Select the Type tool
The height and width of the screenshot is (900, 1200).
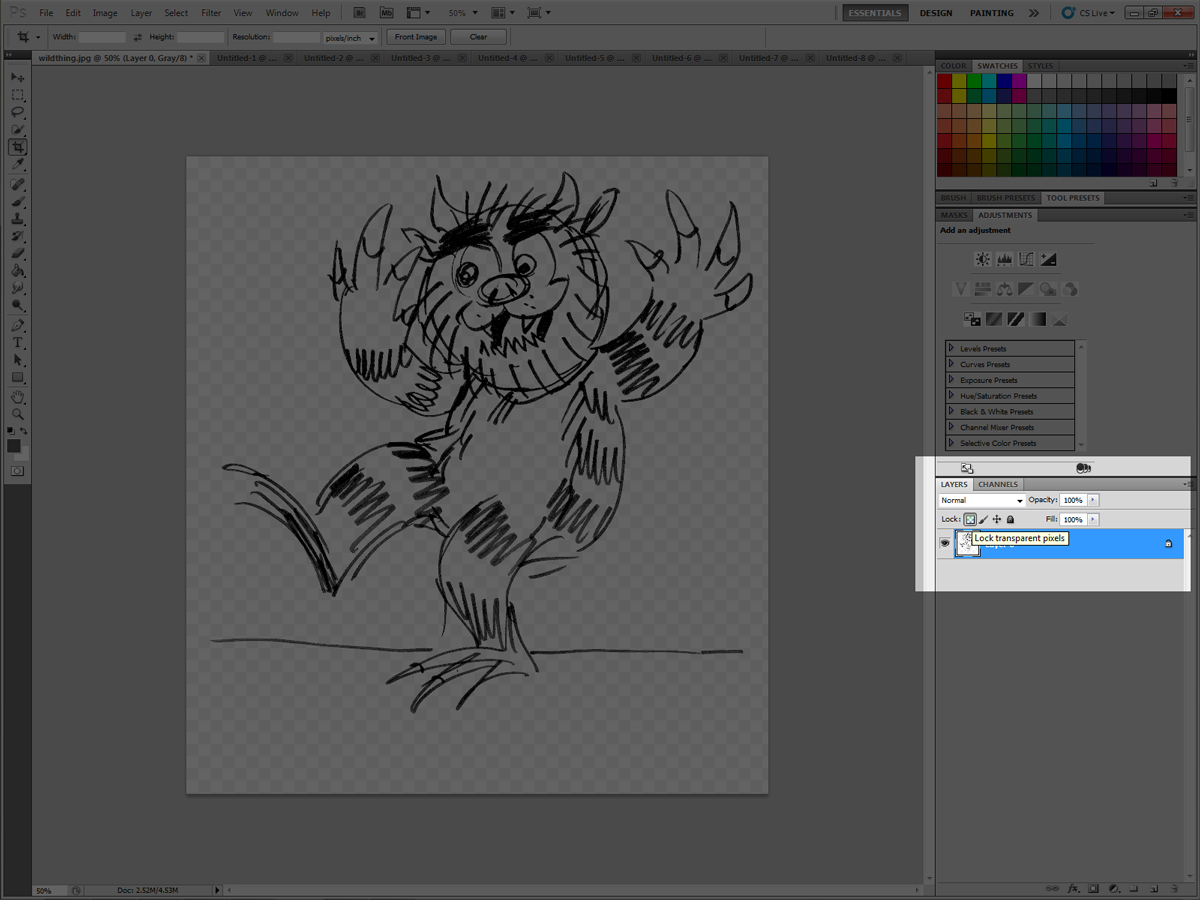click(x=18, y=342)
